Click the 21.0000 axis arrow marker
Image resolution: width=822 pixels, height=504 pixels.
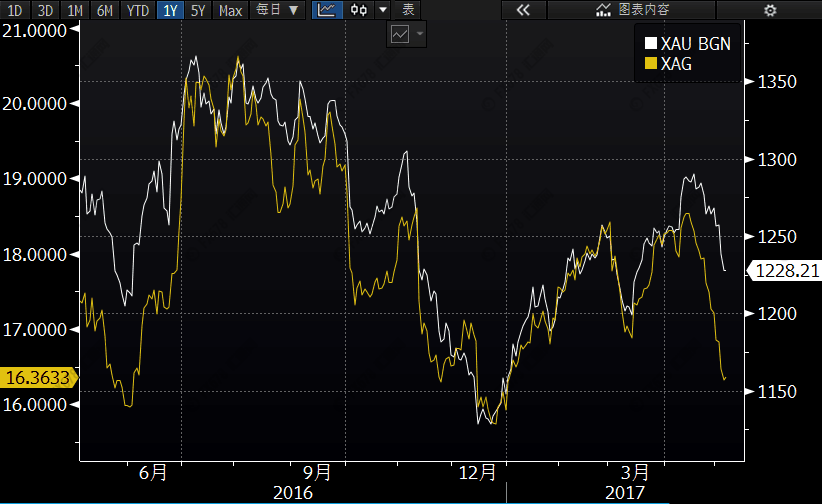pos(72,29)
